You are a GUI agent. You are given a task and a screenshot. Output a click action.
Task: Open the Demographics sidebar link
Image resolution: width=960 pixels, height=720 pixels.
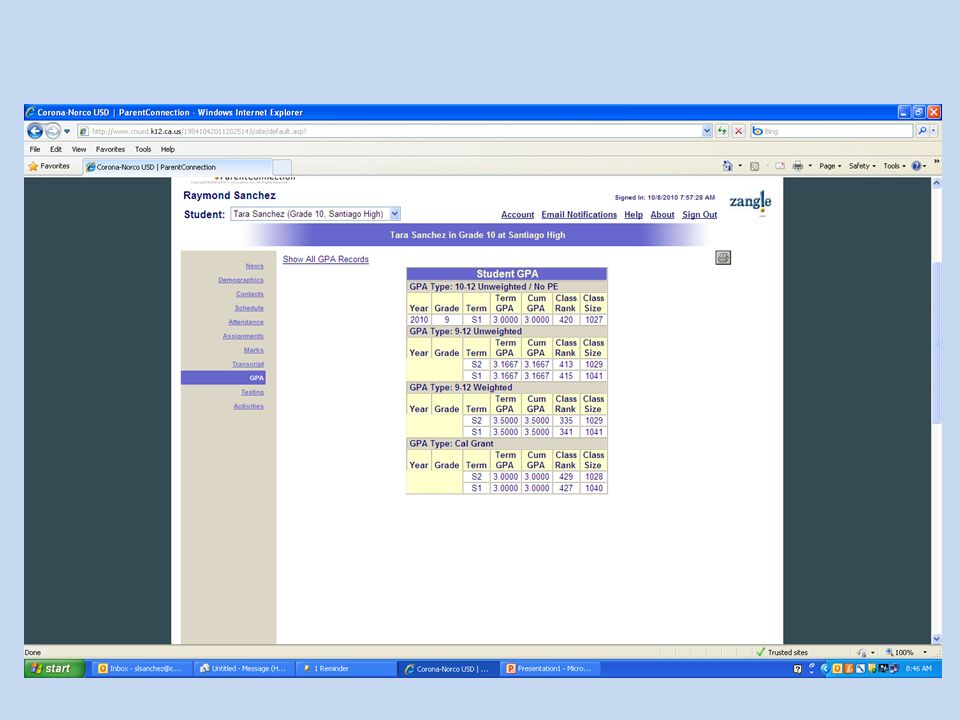click(241, 280)
